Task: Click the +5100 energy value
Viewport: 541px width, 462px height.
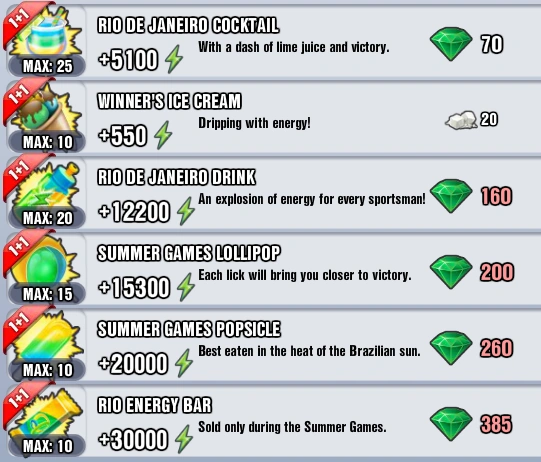Action: pos(128,59)
